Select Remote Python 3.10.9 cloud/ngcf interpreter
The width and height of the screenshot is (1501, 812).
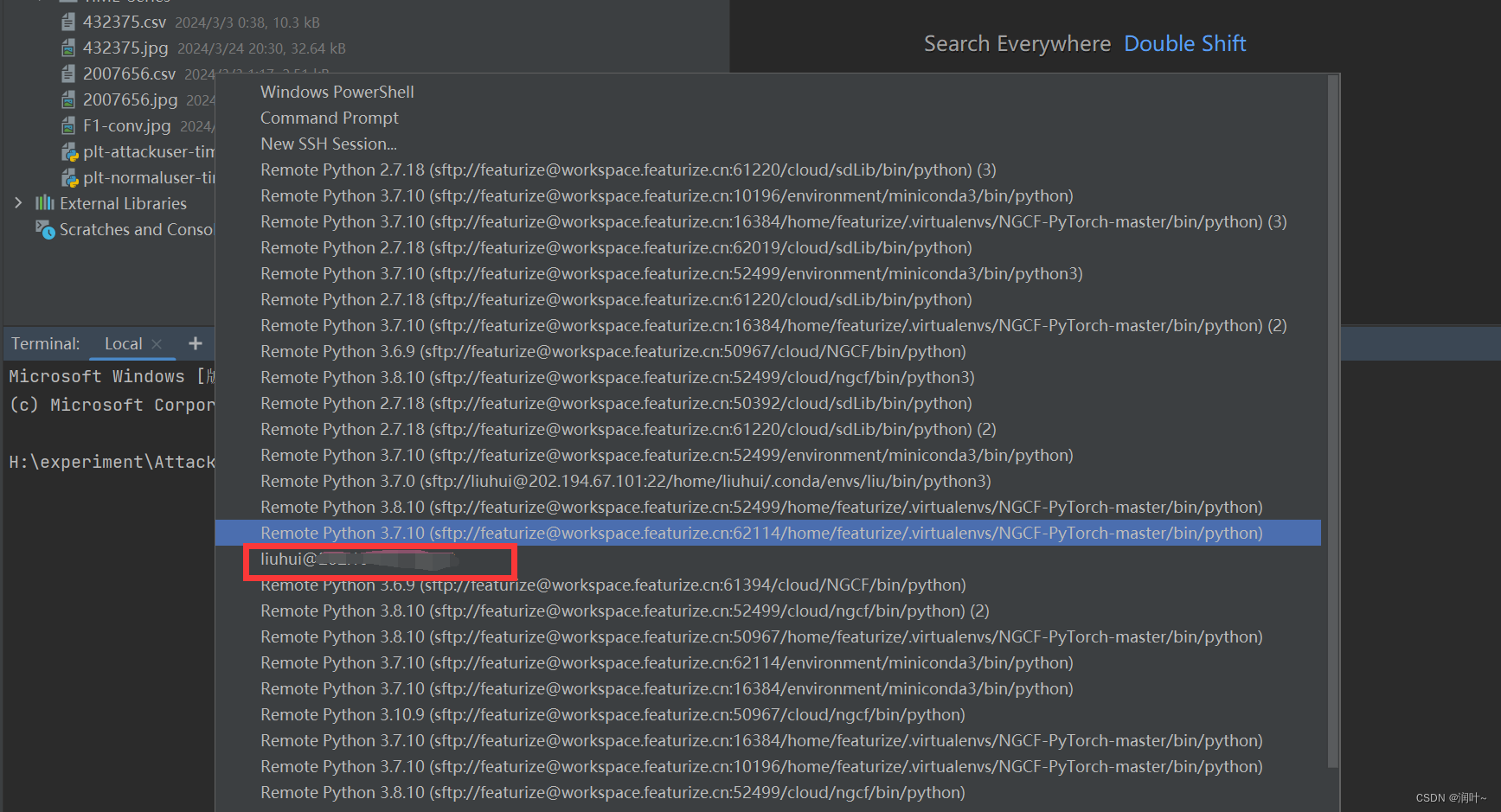pos(613,714)
